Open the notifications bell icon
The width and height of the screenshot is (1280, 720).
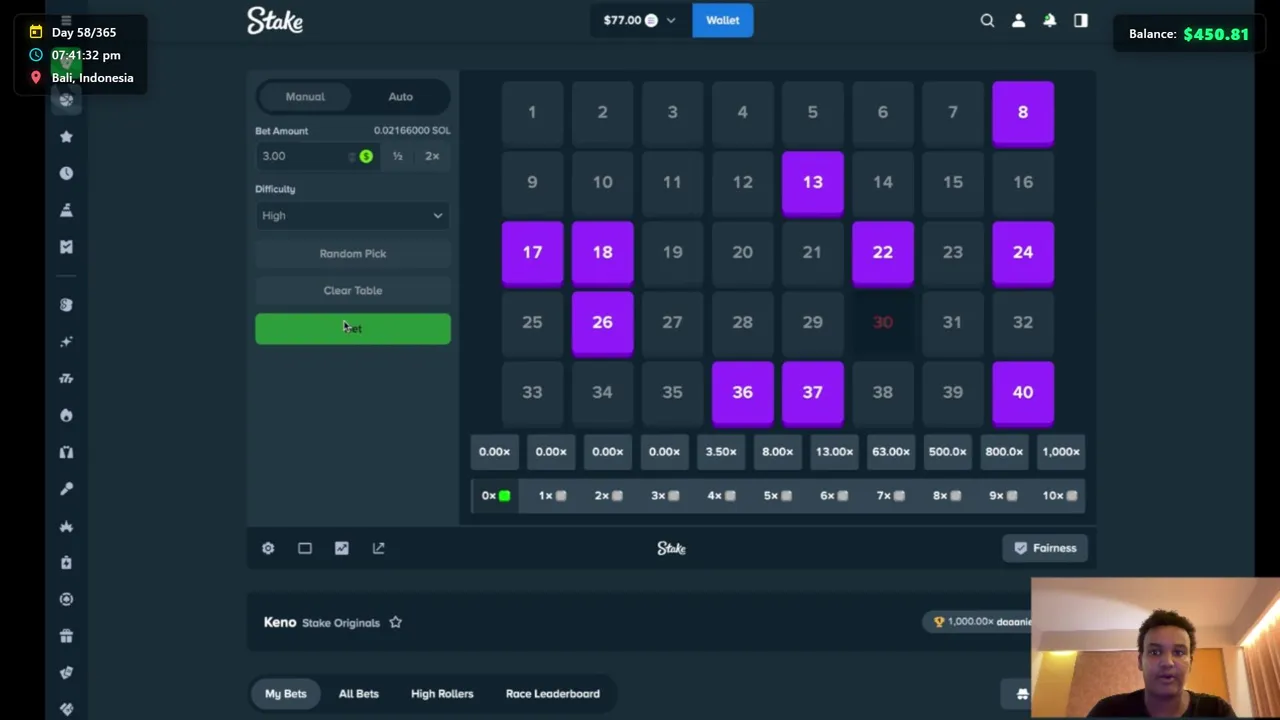click(x=1049, y=20)
